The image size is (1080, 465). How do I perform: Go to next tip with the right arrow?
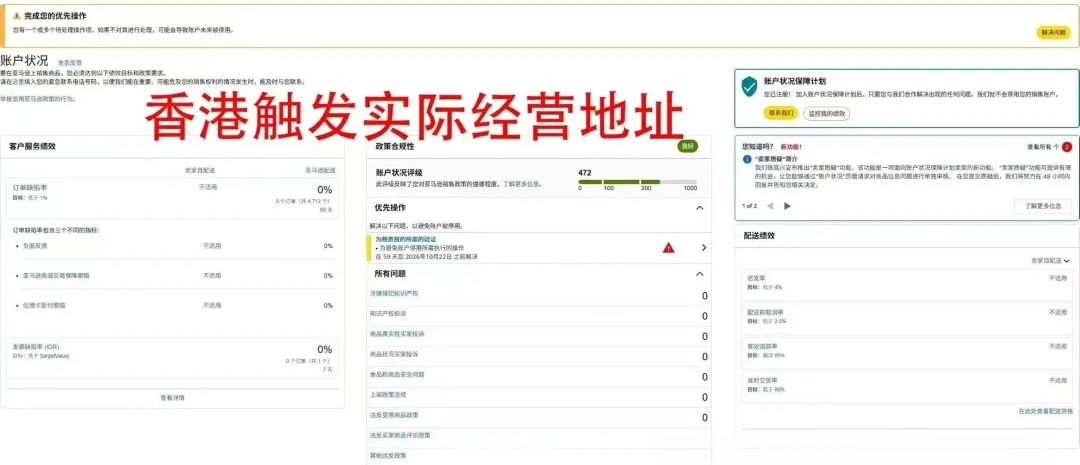[787, 206]
